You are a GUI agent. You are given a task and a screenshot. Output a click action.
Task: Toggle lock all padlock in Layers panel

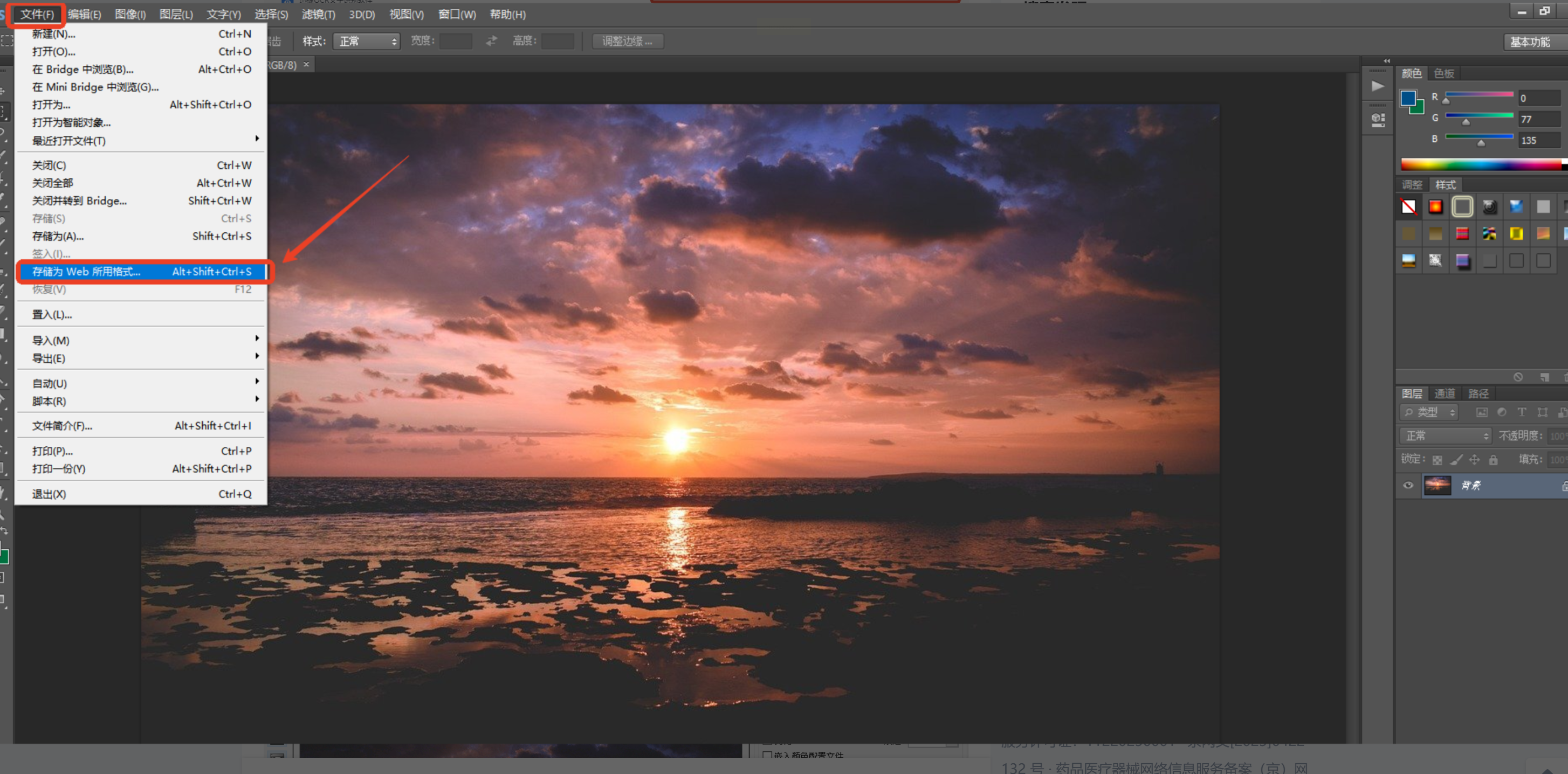pyautogui.click(x=1493, y=459)
